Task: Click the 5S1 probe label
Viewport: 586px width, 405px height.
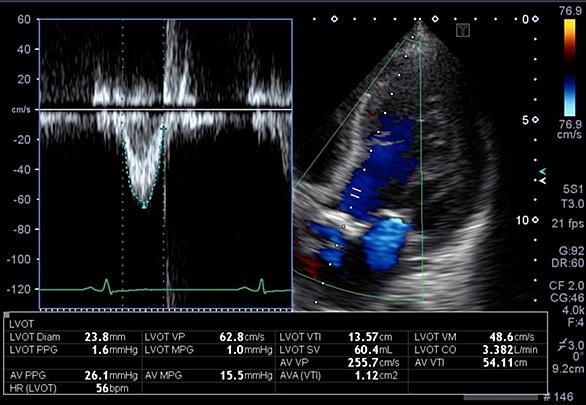Action: [573, 189]
